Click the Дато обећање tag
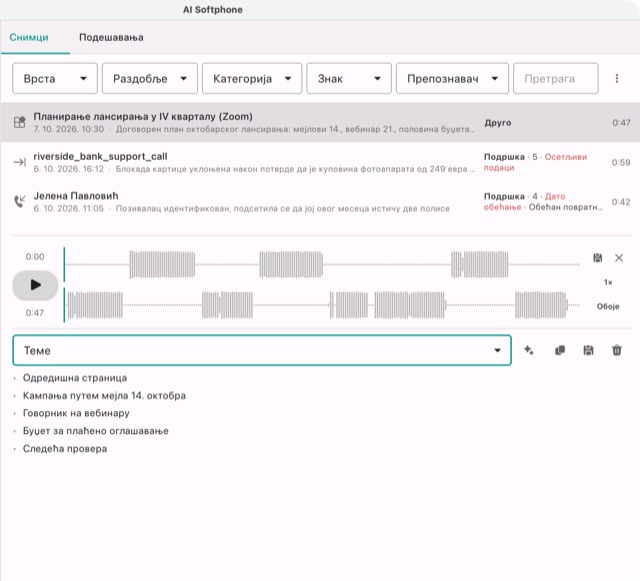 (524, 202)
